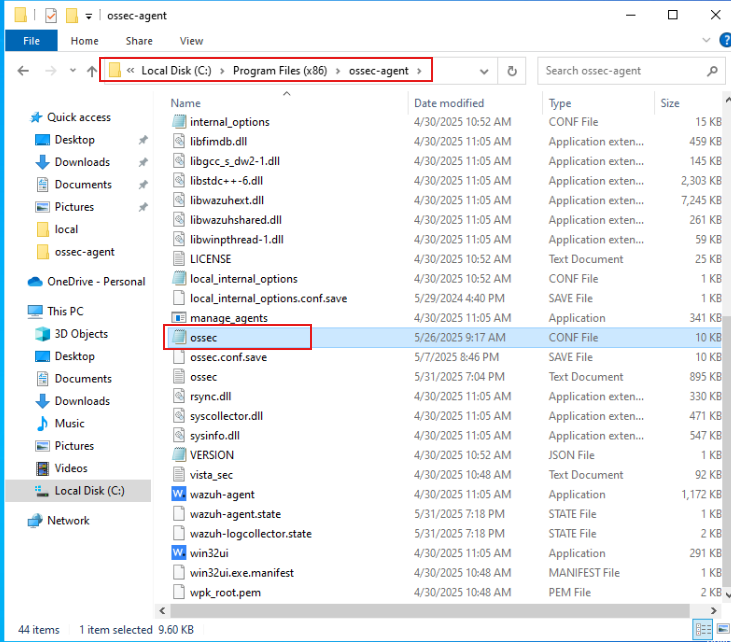The height and width of the screenshot is (642, 731).
Task: Go up one folder level arrow
Action: click(92, 71)
